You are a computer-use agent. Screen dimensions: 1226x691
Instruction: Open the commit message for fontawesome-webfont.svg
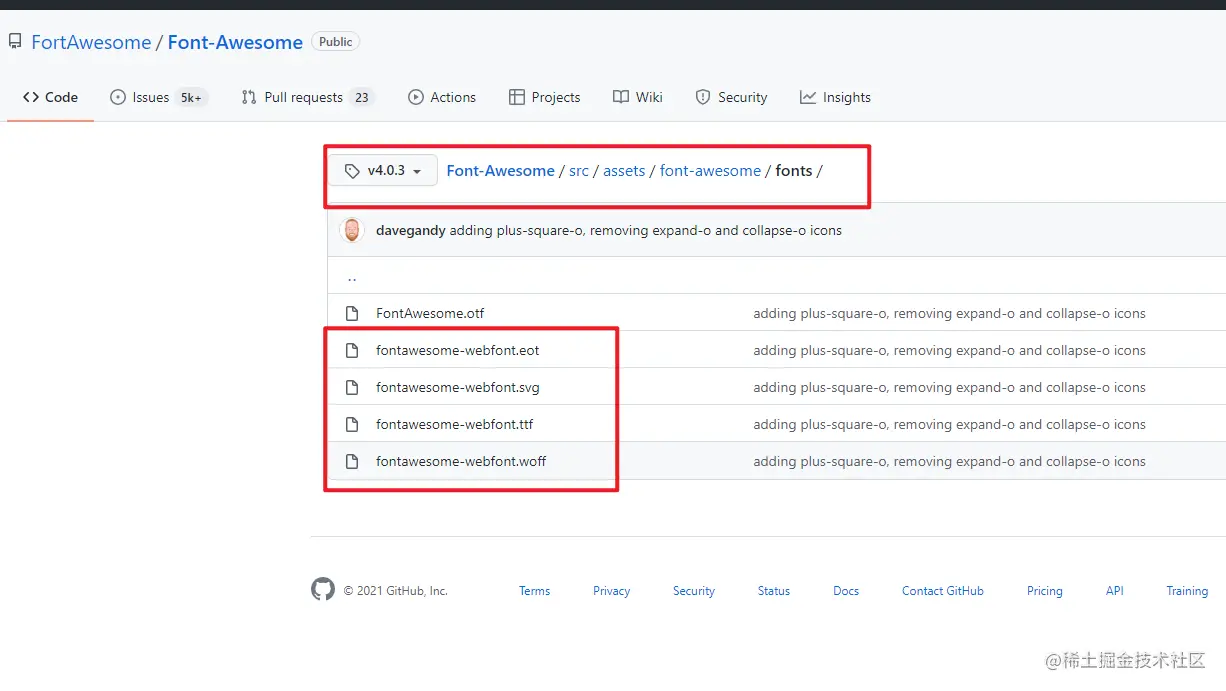point(949,387)
